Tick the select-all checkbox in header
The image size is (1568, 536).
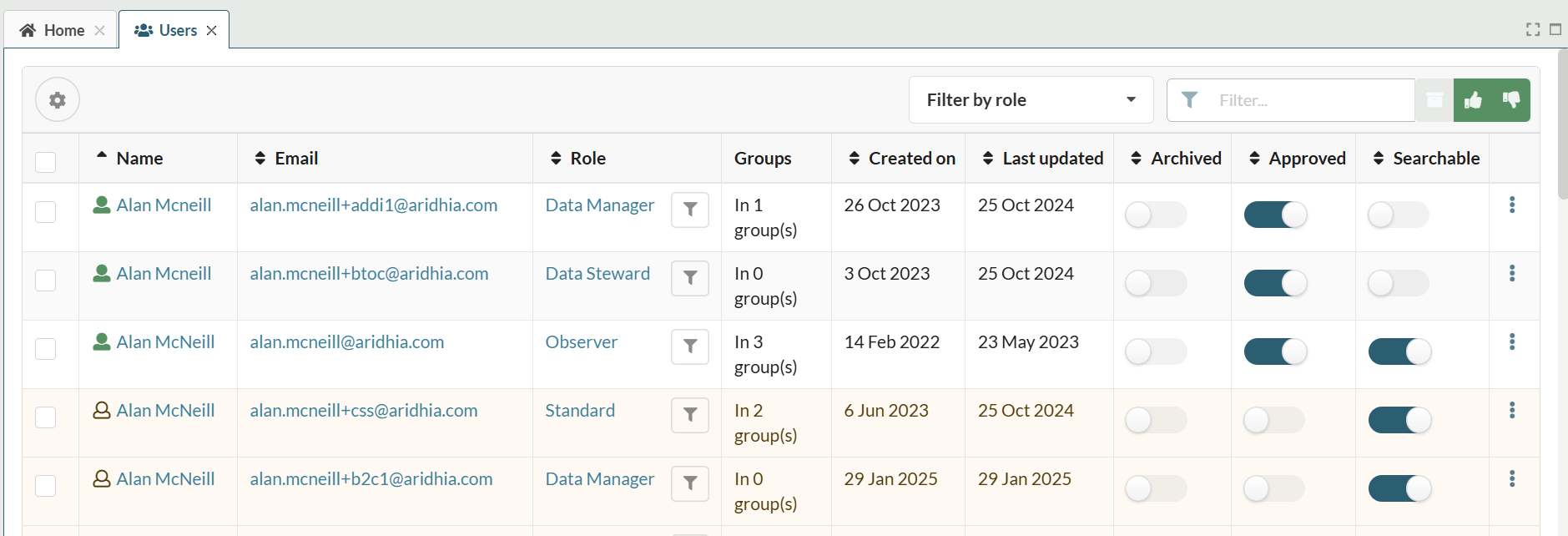[x=46, y=161]
